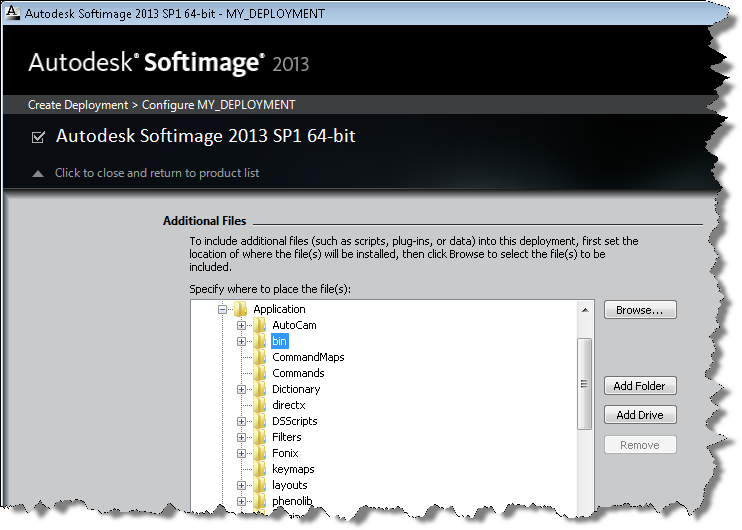Image resolution: width=742 pixels, height=530 pixels.
Task: Click the AutoCam folder icon
Action: click(x=260, y=326)
